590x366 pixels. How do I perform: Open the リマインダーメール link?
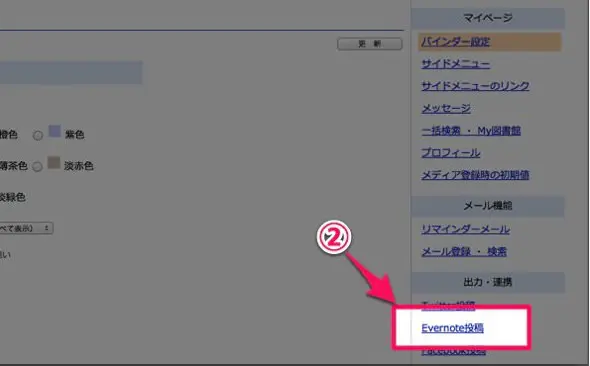(x=465, y=229)
